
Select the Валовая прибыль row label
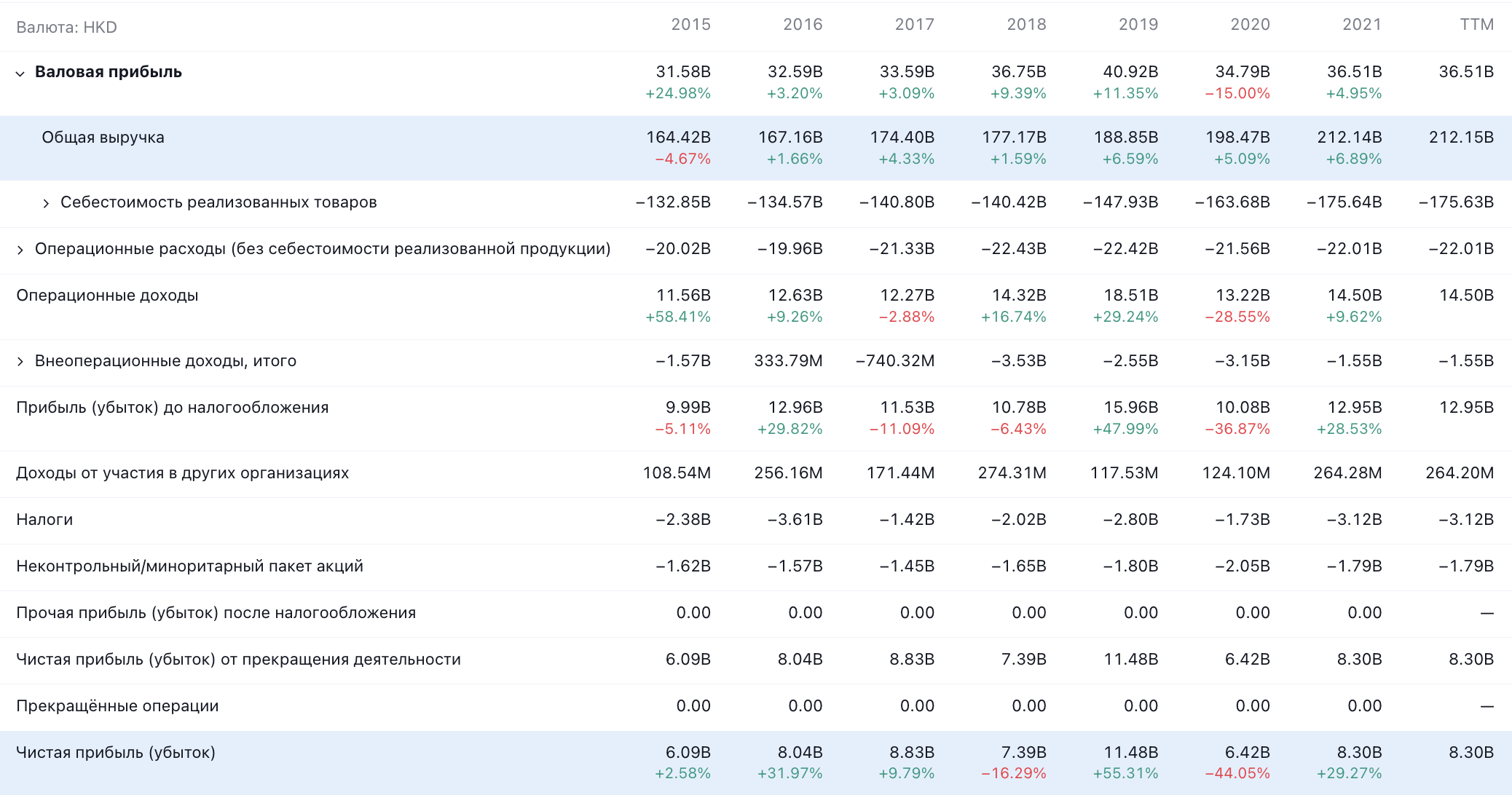pyautogui.click(x=109, y=72)
